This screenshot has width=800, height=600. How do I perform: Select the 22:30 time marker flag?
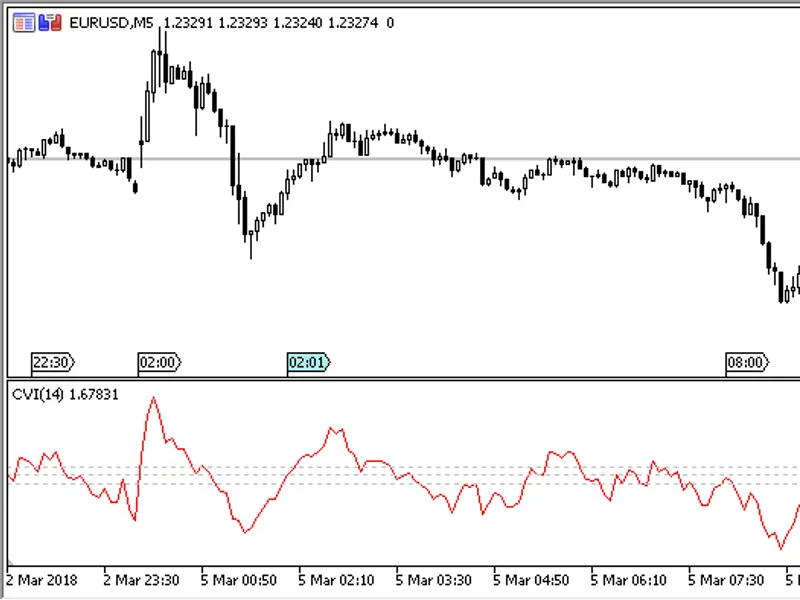[53, 362]
